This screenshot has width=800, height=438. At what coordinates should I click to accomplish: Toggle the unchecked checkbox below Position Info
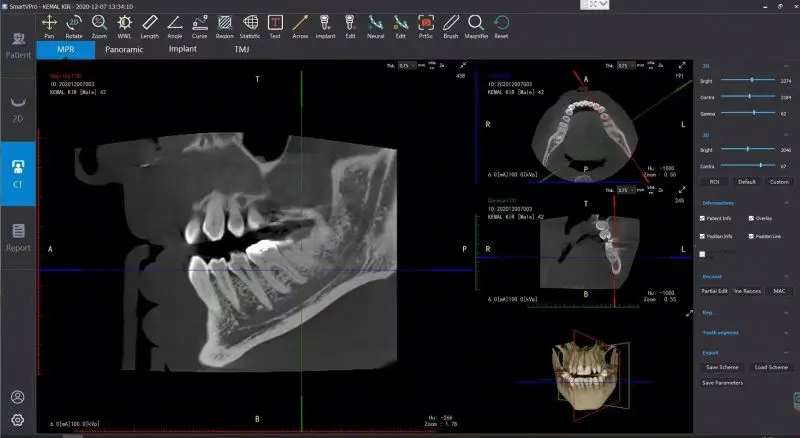tap(703, 254)
